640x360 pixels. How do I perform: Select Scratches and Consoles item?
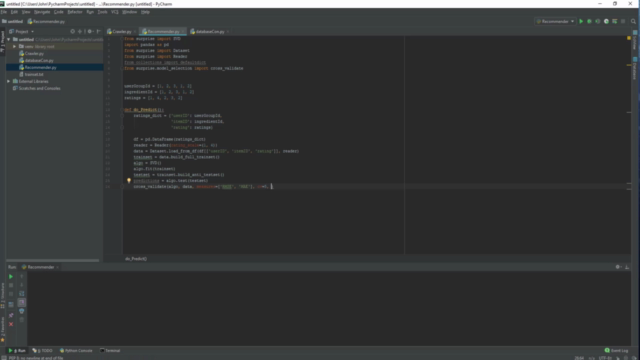[39, 88]
